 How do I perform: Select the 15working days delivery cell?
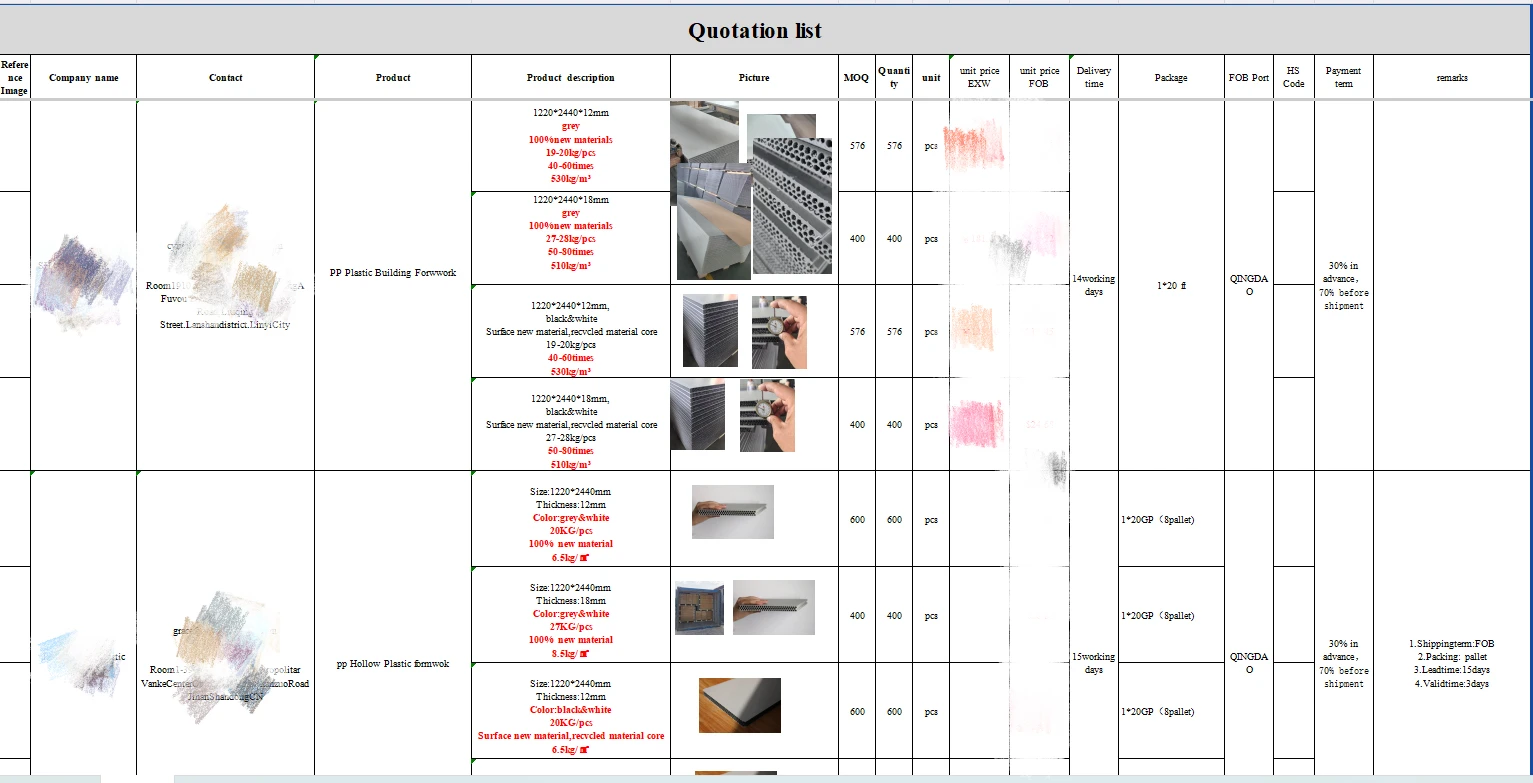click(x=1094, y=663)
